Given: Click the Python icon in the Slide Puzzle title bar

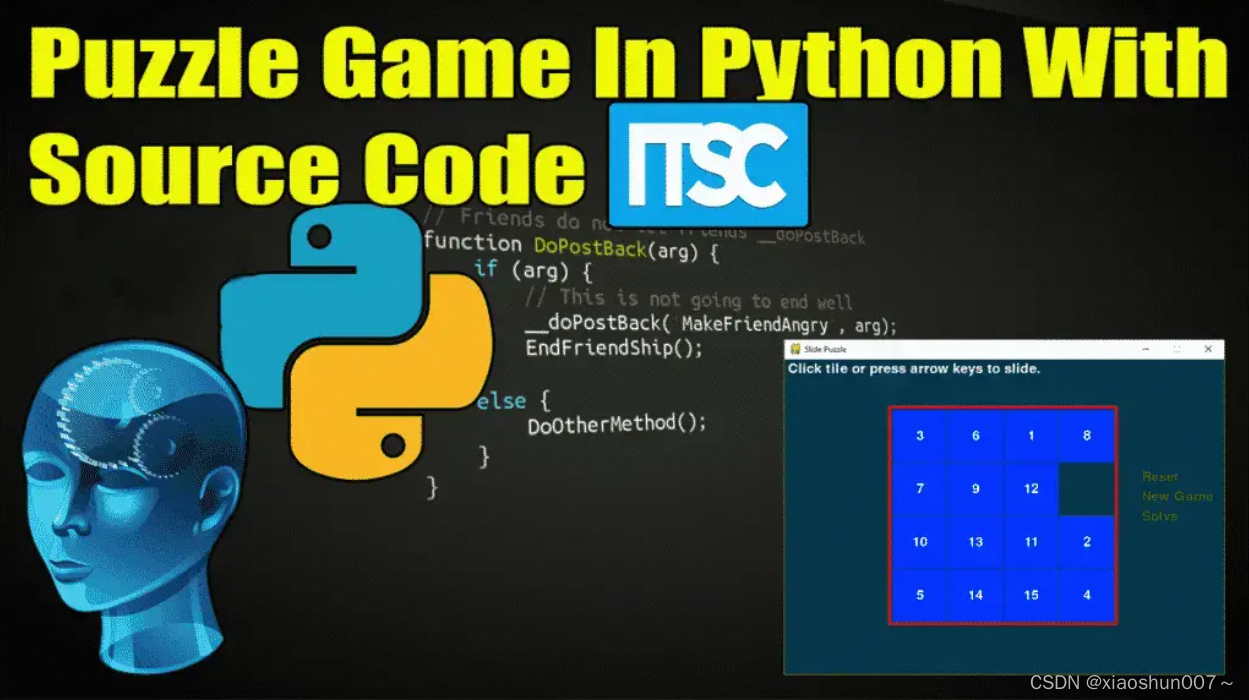Looking at the screenshot, I should (793, 349).
